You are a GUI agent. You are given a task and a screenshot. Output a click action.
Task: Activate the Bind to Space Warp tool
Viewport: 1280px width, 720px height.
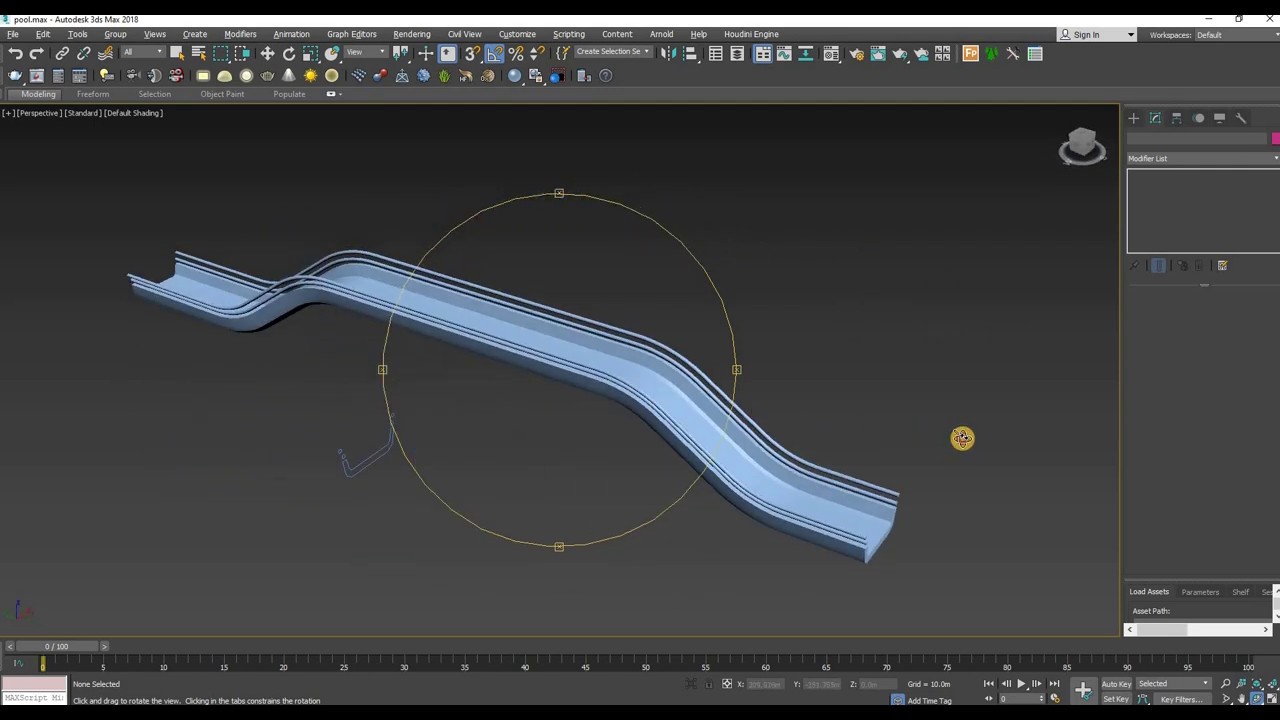(106, 54)
